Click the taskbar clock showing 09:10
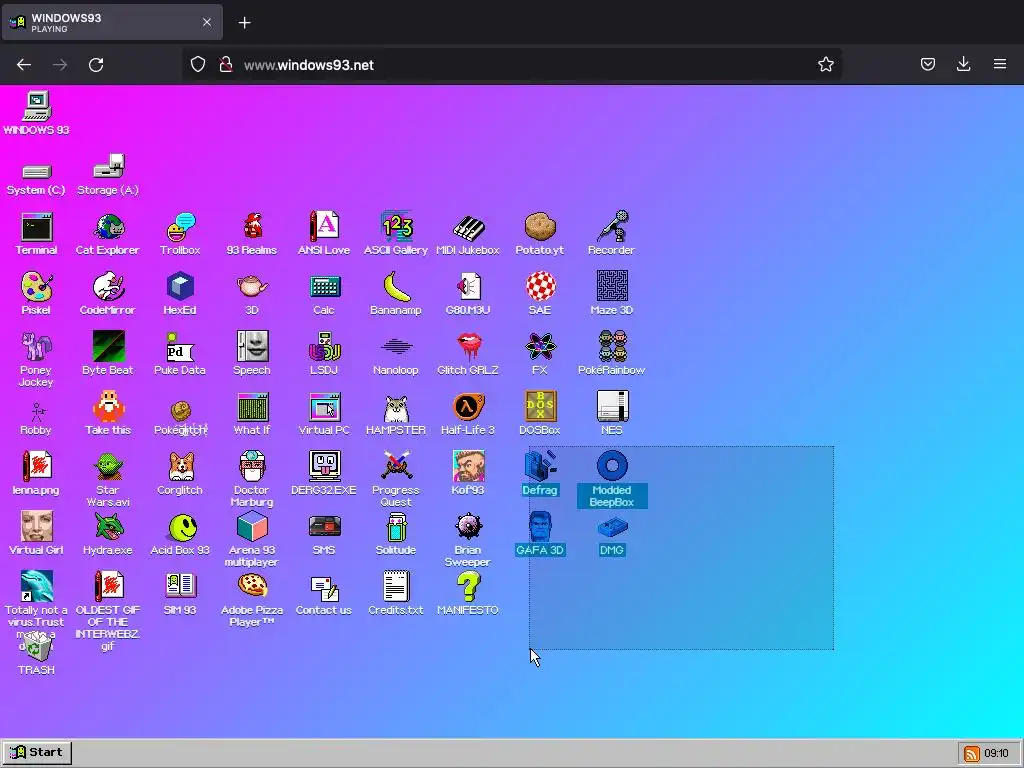The image size is (1024, 768). click(x=997, y=754)
